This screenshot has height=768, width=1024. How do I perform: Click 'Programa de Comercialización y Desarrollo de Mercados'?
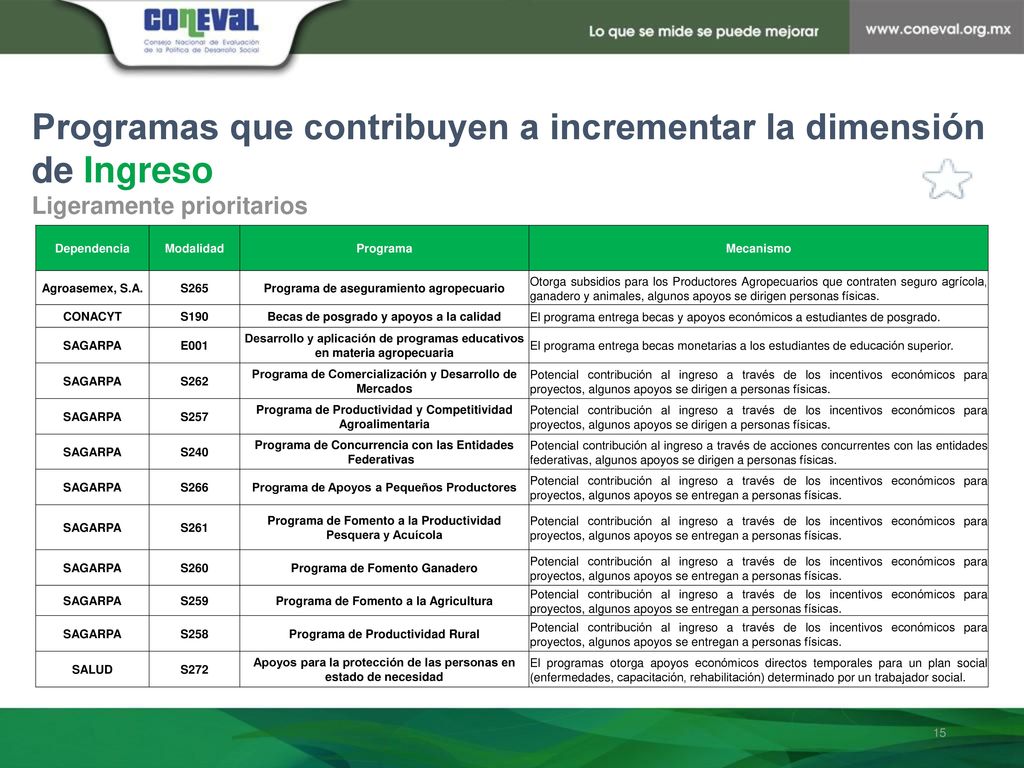coord(384,381)
